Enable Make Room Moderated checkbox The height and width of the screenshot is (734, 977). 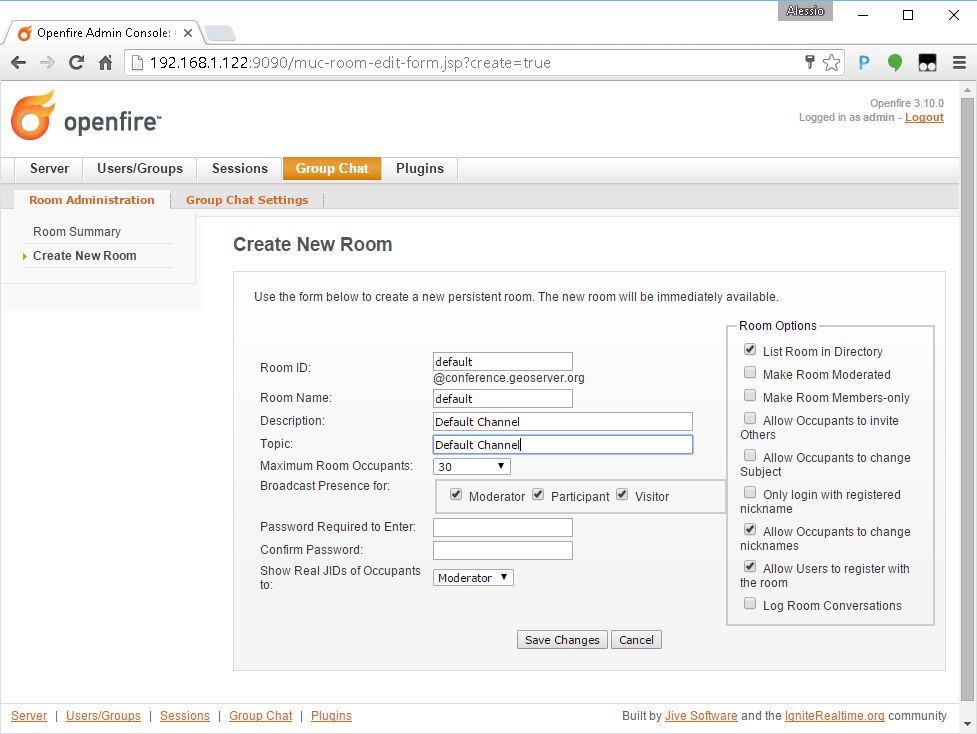coord(750,373)
